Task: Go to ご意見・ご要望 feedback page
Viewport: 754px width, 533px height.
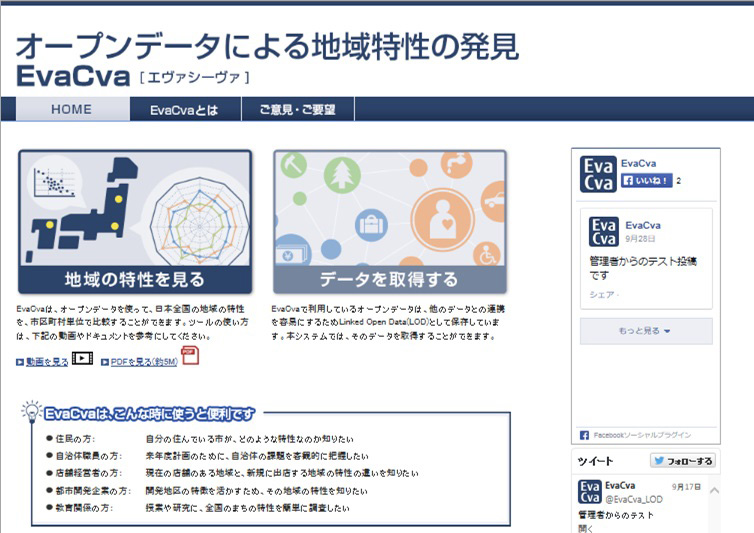Action: (297, 109)
